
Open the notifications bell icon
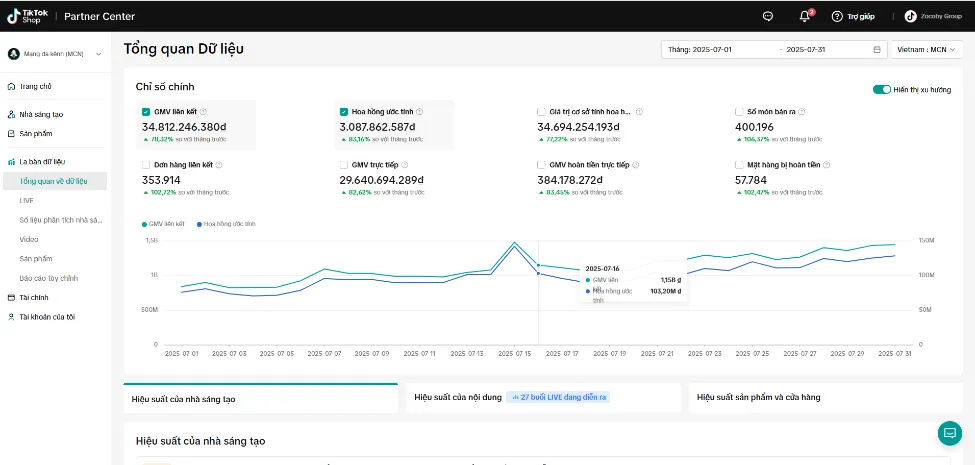(x=804, y=16)
